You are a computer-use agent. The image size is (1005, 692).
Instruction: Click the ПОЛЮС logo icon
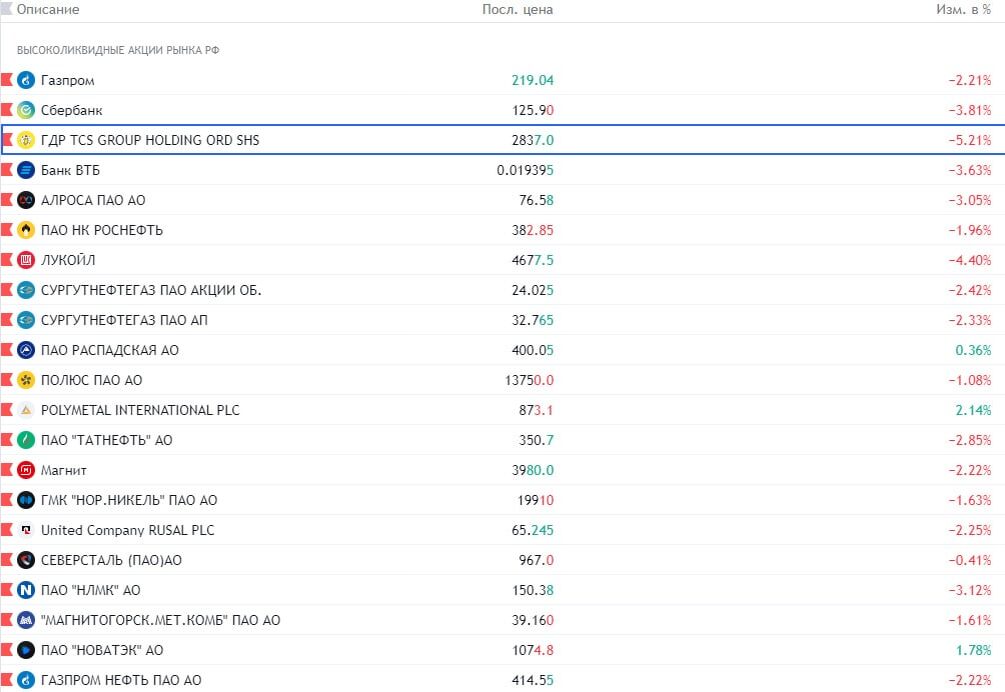[x=26, y=380]
